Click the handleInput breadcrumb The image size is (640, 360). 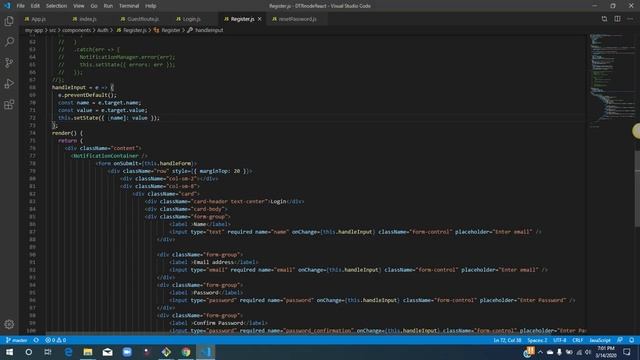coord(209,30)
